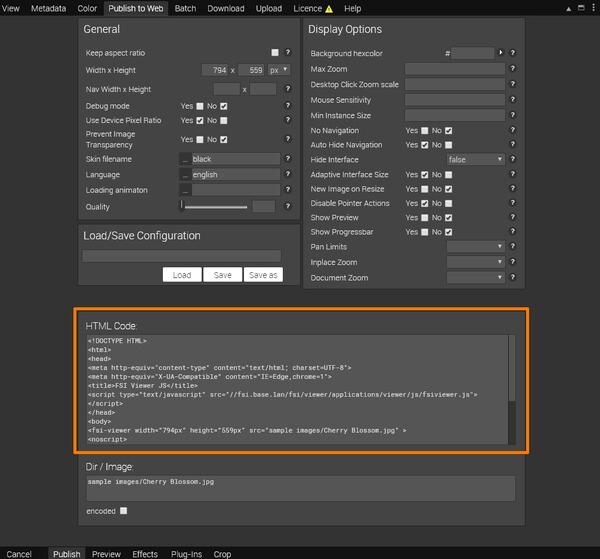This screenshot has height=559, width=600.
Task: Click Cancel in the bottom bar
Action: (x=19, y=554)
